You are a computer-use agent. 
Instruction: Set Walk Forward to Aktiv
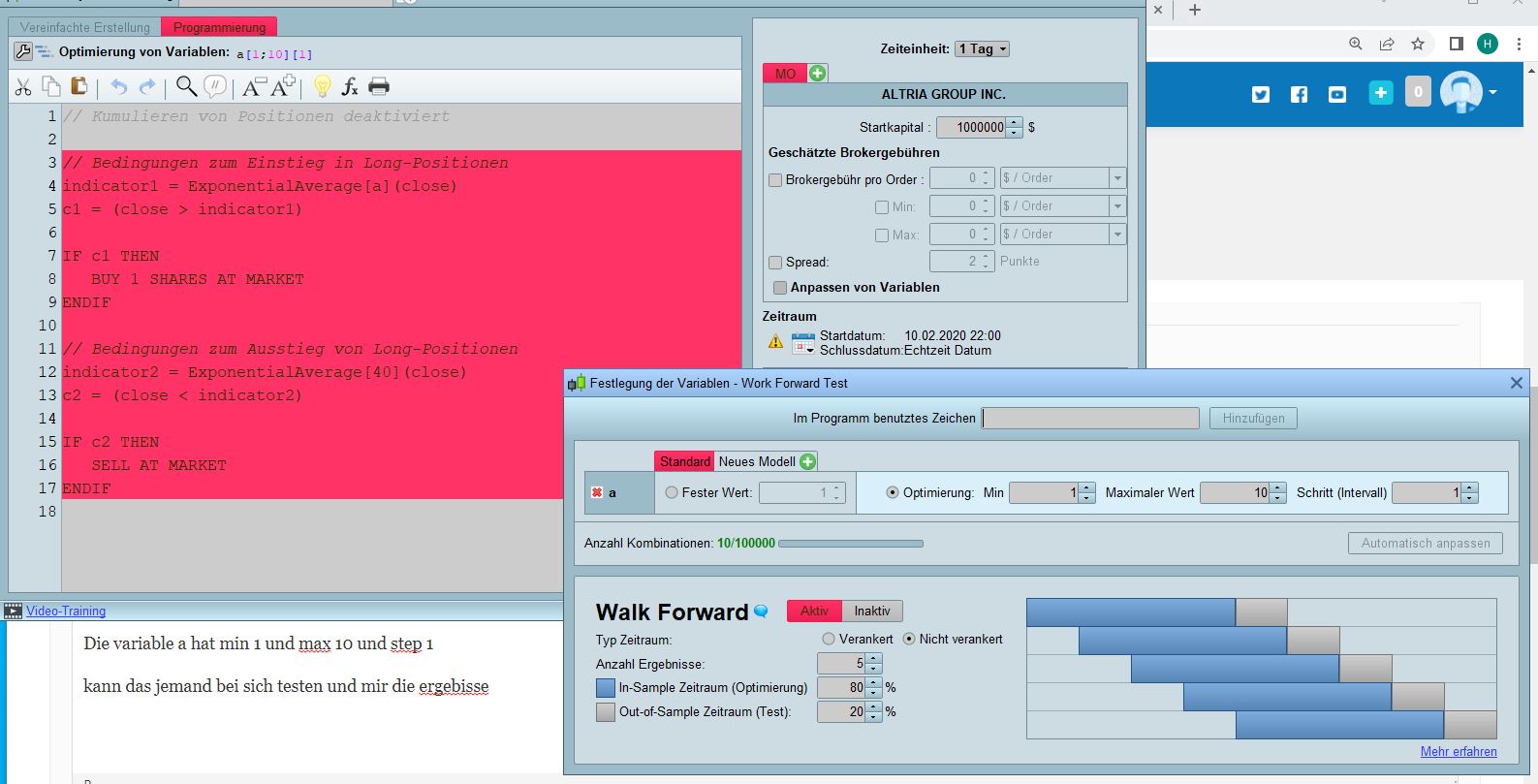[x=814, y=612]
